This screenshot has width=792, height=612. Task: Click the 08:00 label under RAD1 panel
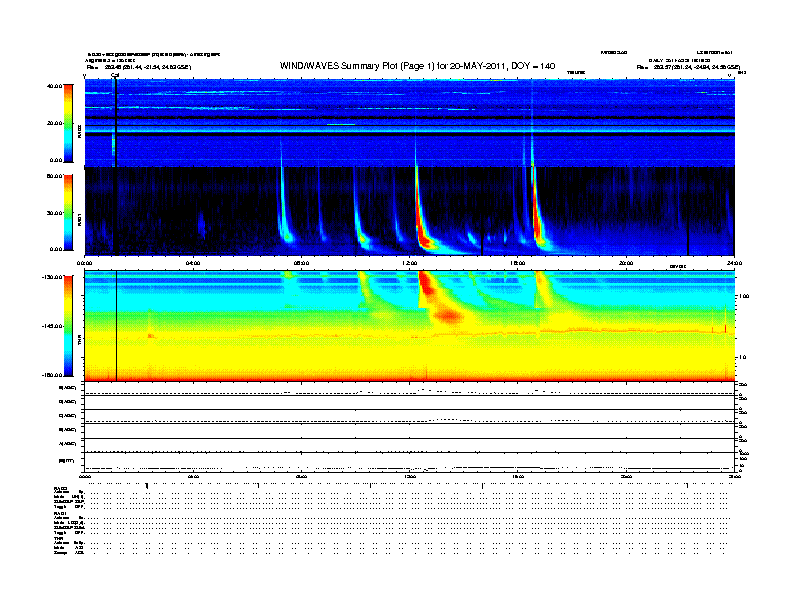(x=301, y=263)
